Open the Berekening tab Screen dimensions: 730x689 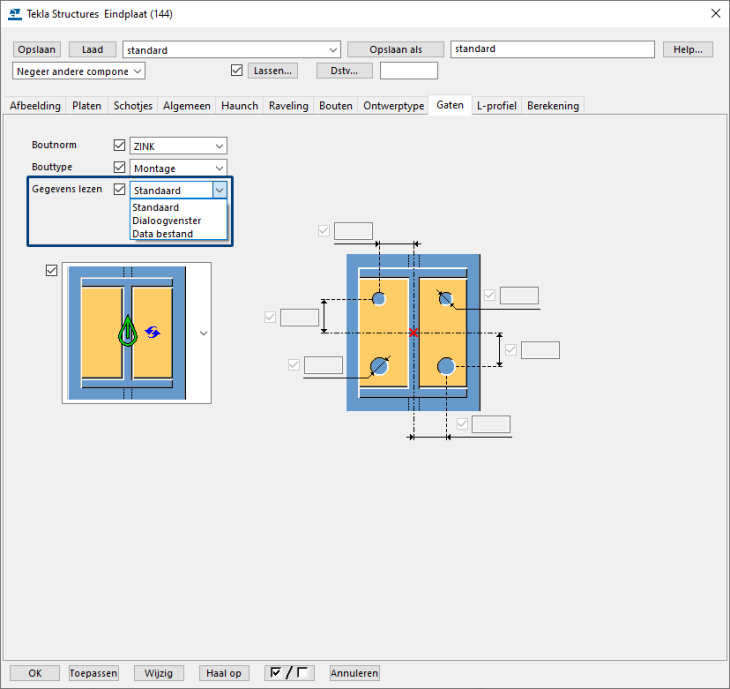click(x=553, y=106)
